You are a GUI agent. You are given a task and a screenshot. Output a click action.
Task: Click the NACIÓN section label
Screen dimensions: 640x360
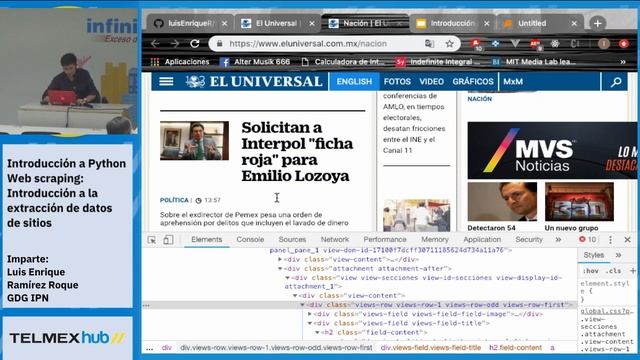pyautogui.click(x=480, y=99)
